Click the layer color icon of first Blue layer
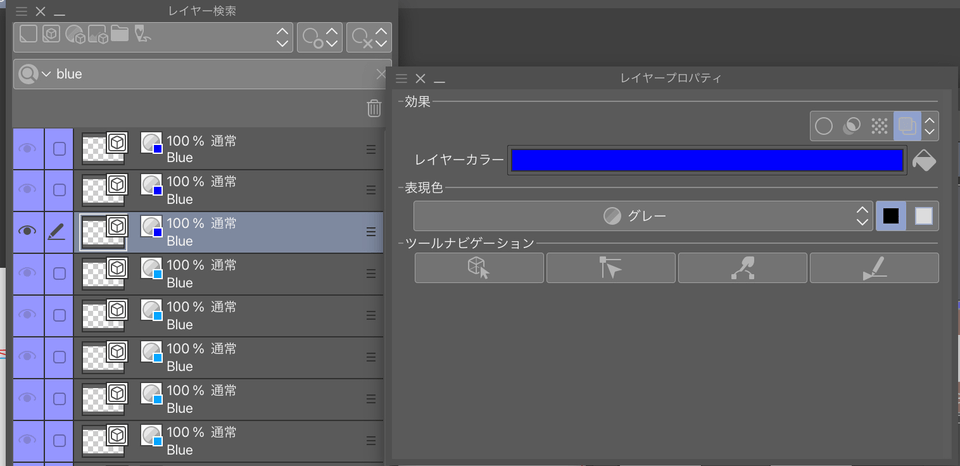 [151, 143]
